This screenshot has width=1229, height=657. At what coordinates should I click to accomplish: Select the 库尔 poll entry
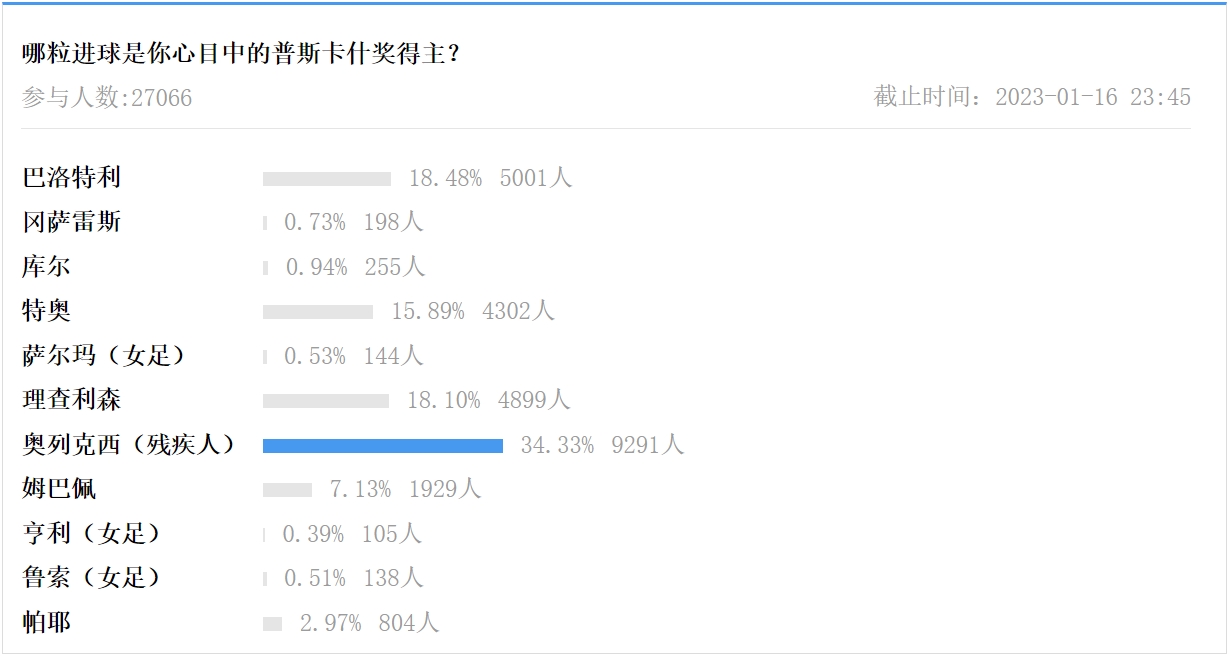[47, 267]
